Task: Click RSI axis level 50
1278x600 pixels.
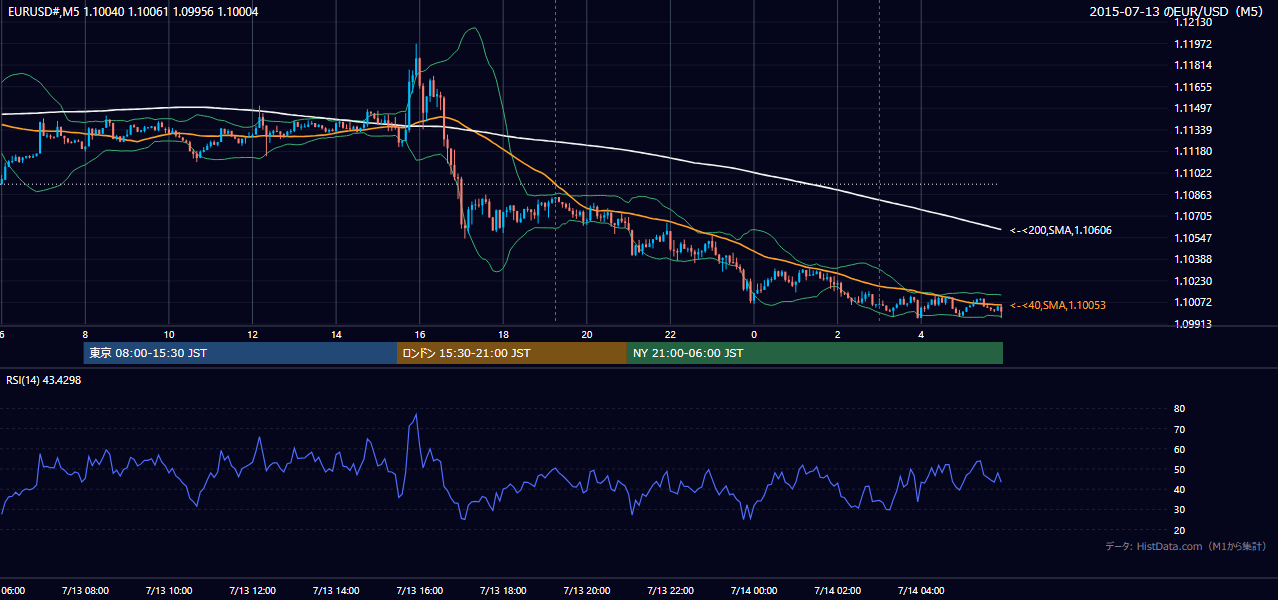Action: point(1179,469)
